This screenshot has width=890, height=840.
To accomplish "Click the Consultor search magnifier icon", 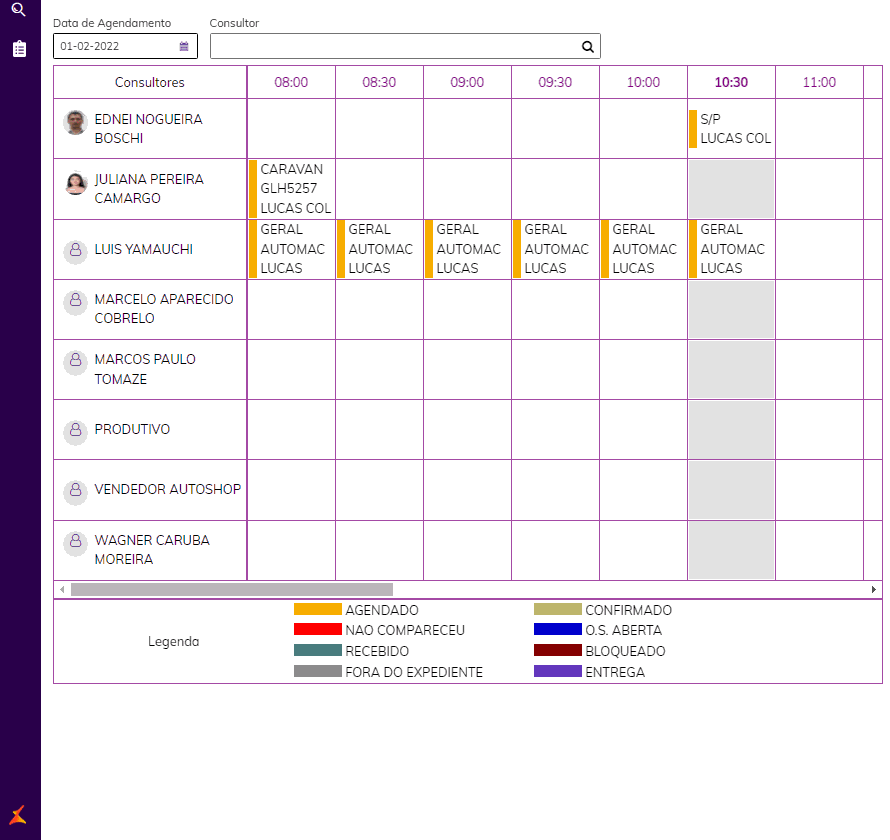I will pyautogui.click(x=587, y=47).
